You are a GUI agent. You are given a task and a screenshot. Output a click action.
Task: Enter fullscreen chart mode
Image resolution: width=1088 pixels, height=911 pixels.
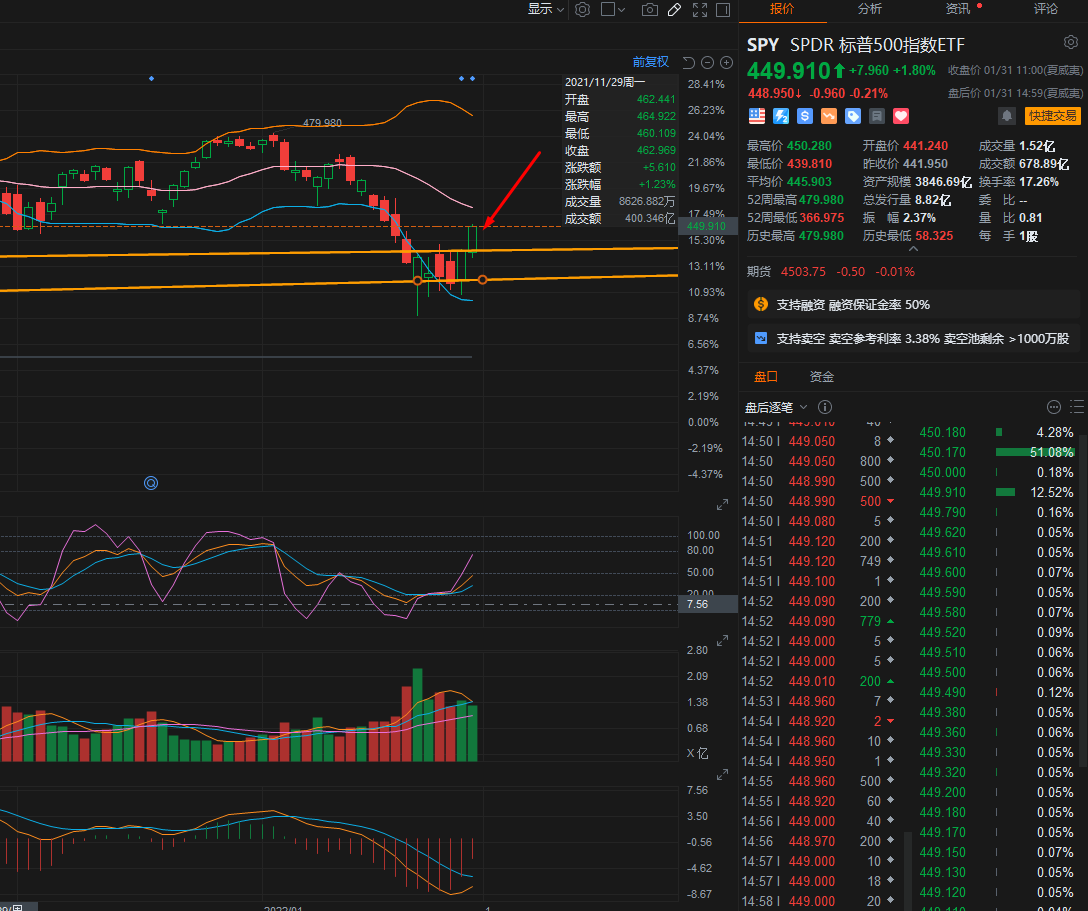(x=699, y=10)
